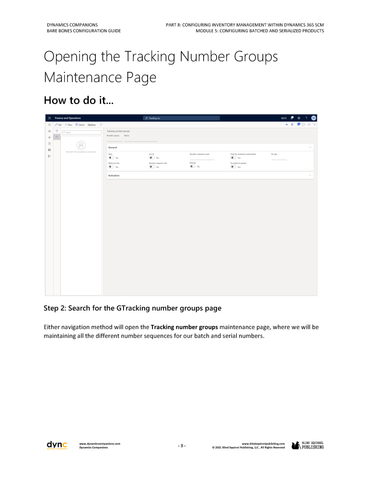The image size is (371, 480).
Task: Toggle the On physical update switch
Action: coord(233,167)
